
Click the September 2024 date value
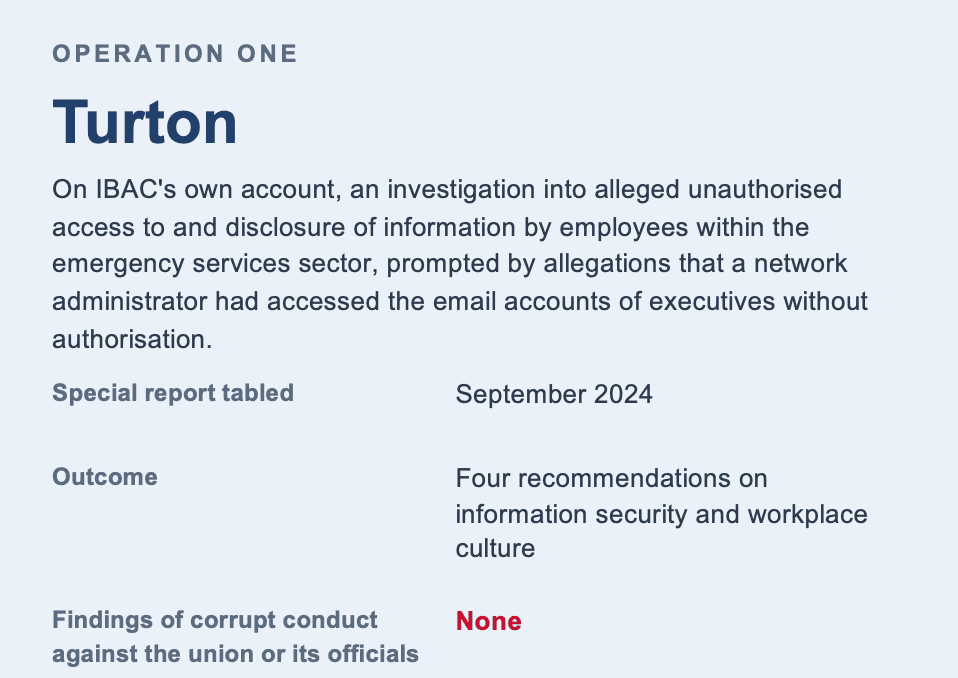point(554,395)
